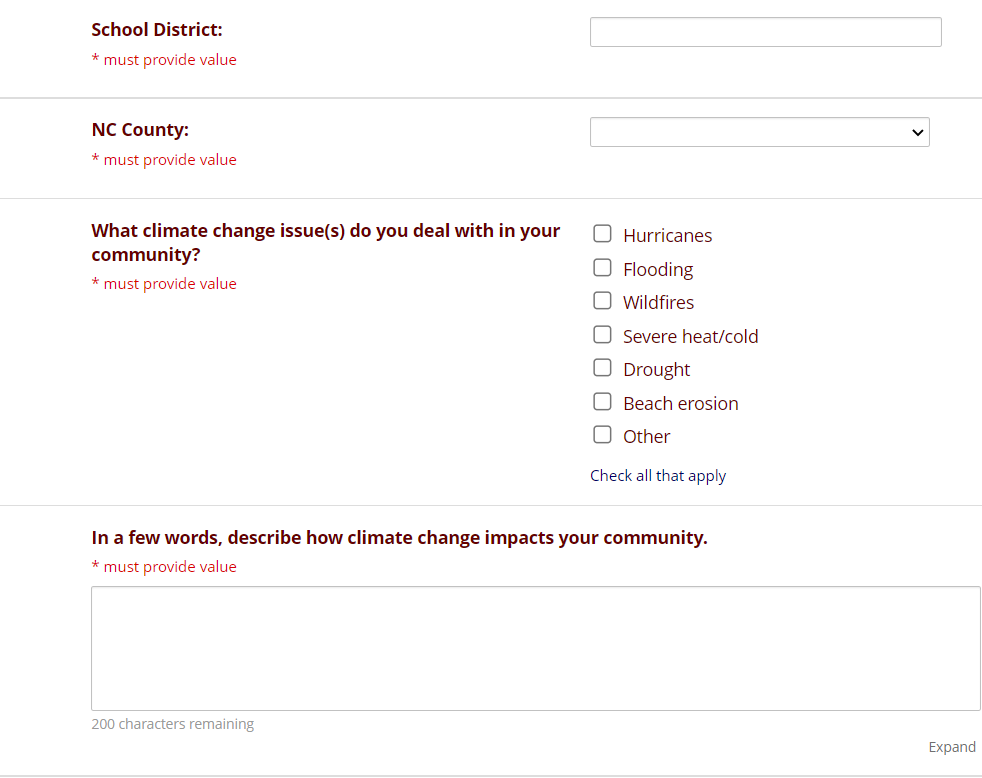Click the 'School District:' field label
The height and width of the screenshot is (778, 982).
[157, 30]
